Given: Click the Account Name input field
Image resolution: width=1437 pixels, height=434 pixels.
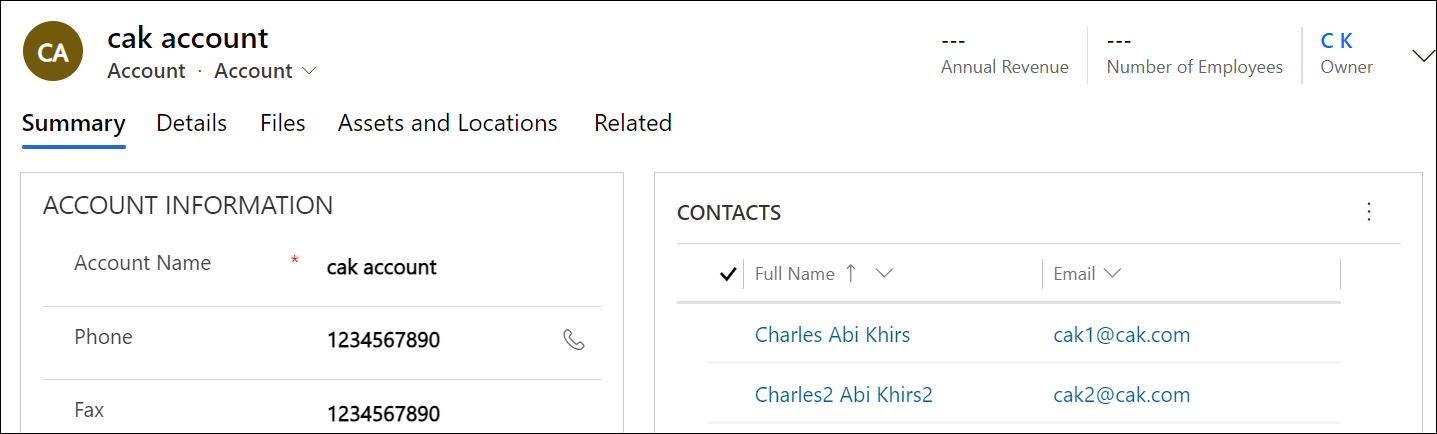Looking at the screenshot, I should 440,268.
